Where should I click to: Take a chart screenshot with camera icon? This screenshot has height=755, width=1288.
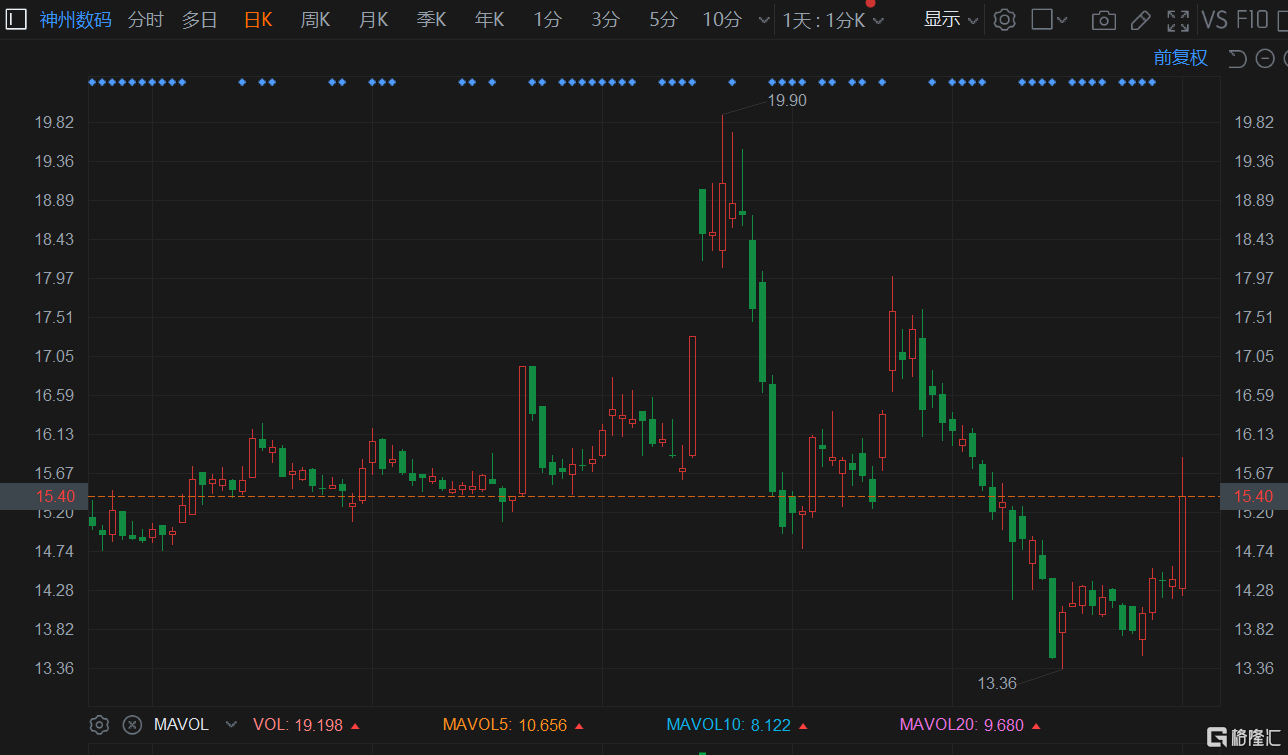[x=1104, y=20]
